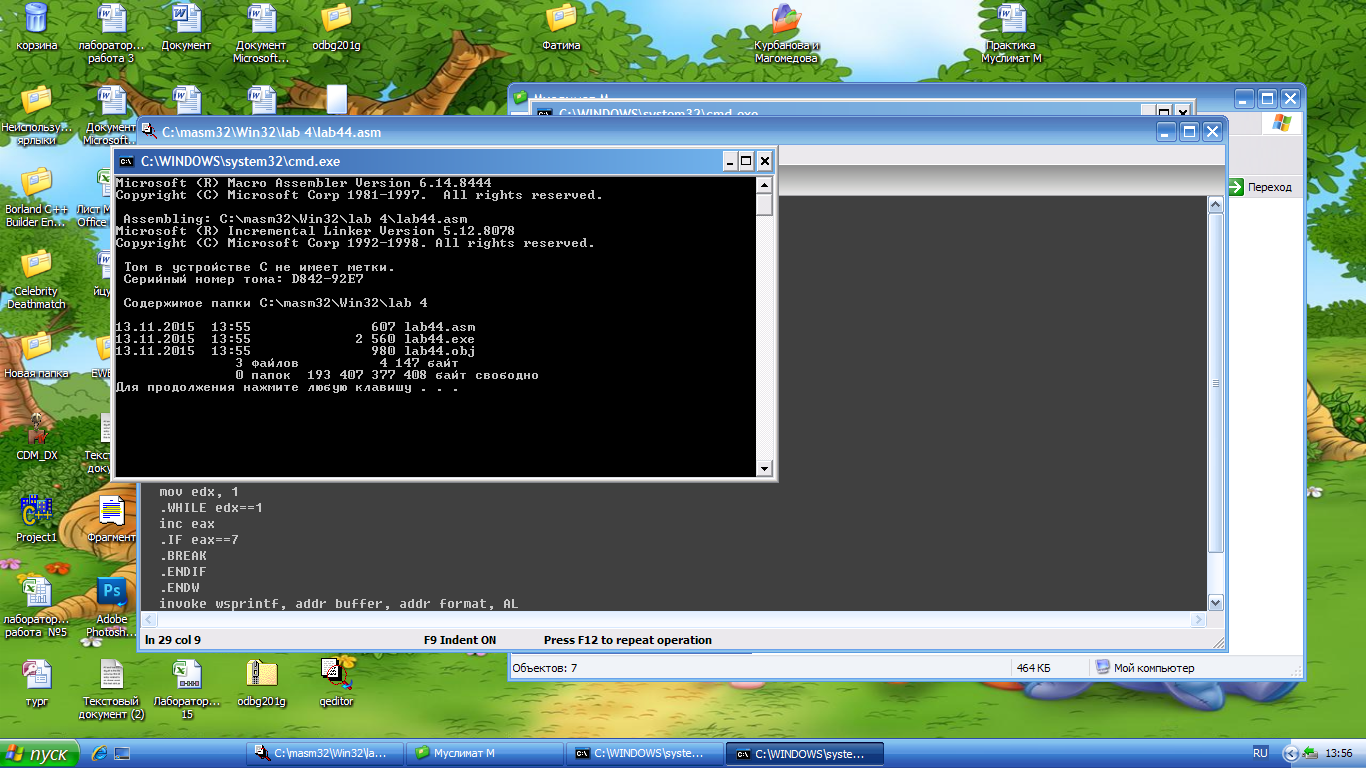Launch Internet Explorer from the quick launch bar
The width and height of the screenshot is (1366, 768).
99,753
